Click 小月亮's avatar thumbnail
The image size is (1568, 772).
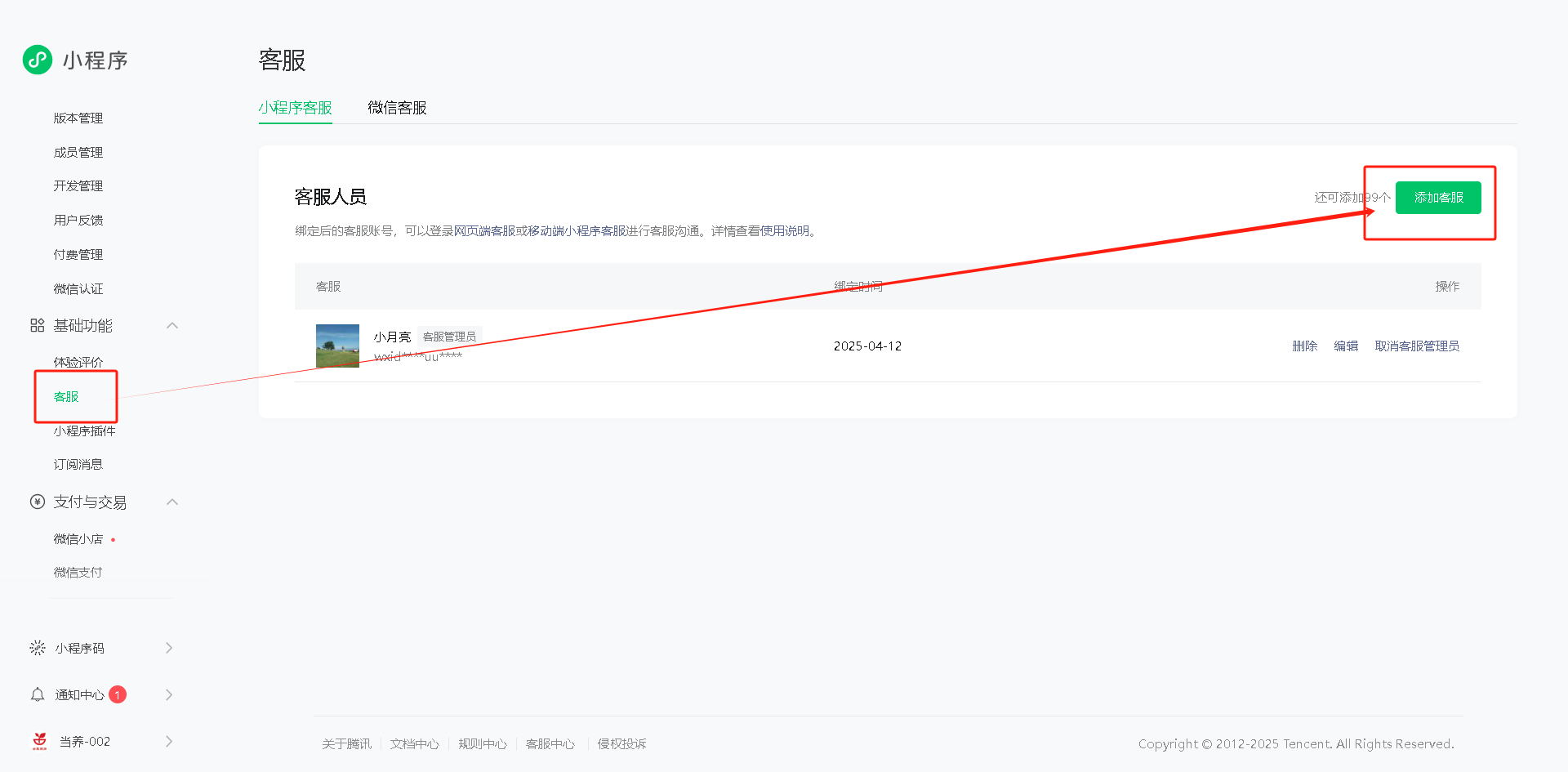tap(337, 346)
